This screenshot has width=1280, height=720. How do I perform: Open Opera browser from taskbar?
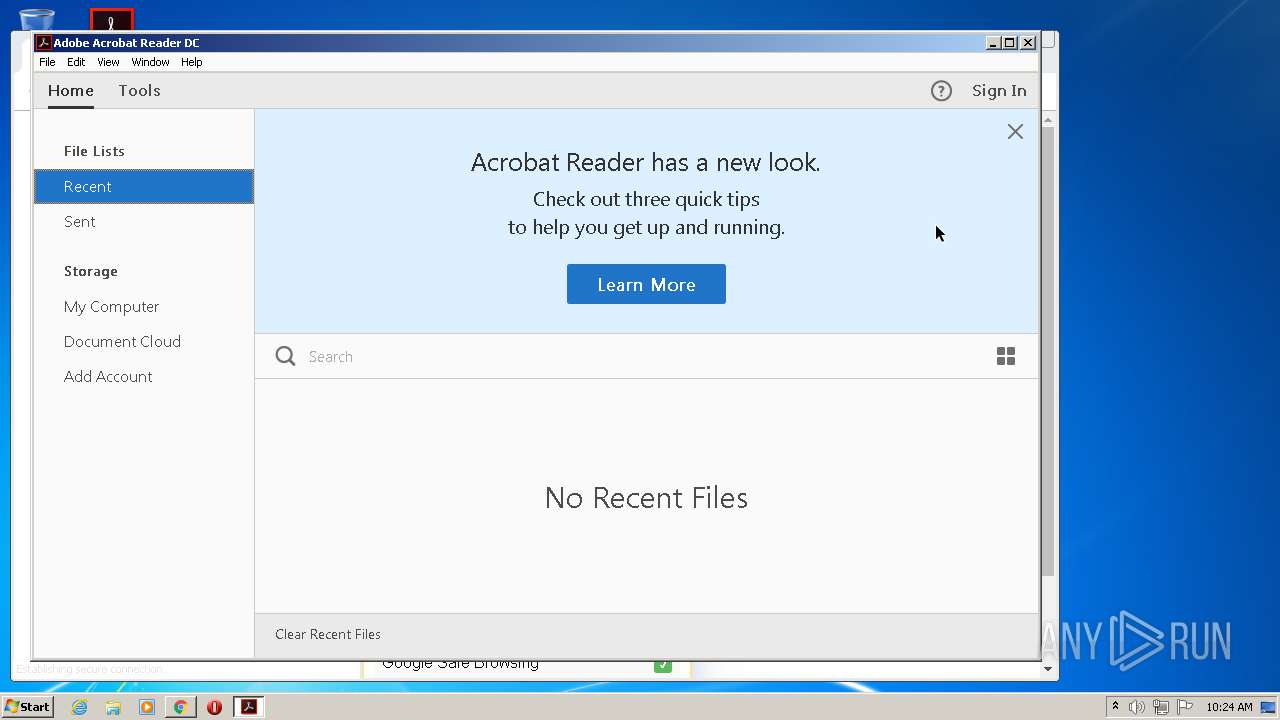point(214,707)
